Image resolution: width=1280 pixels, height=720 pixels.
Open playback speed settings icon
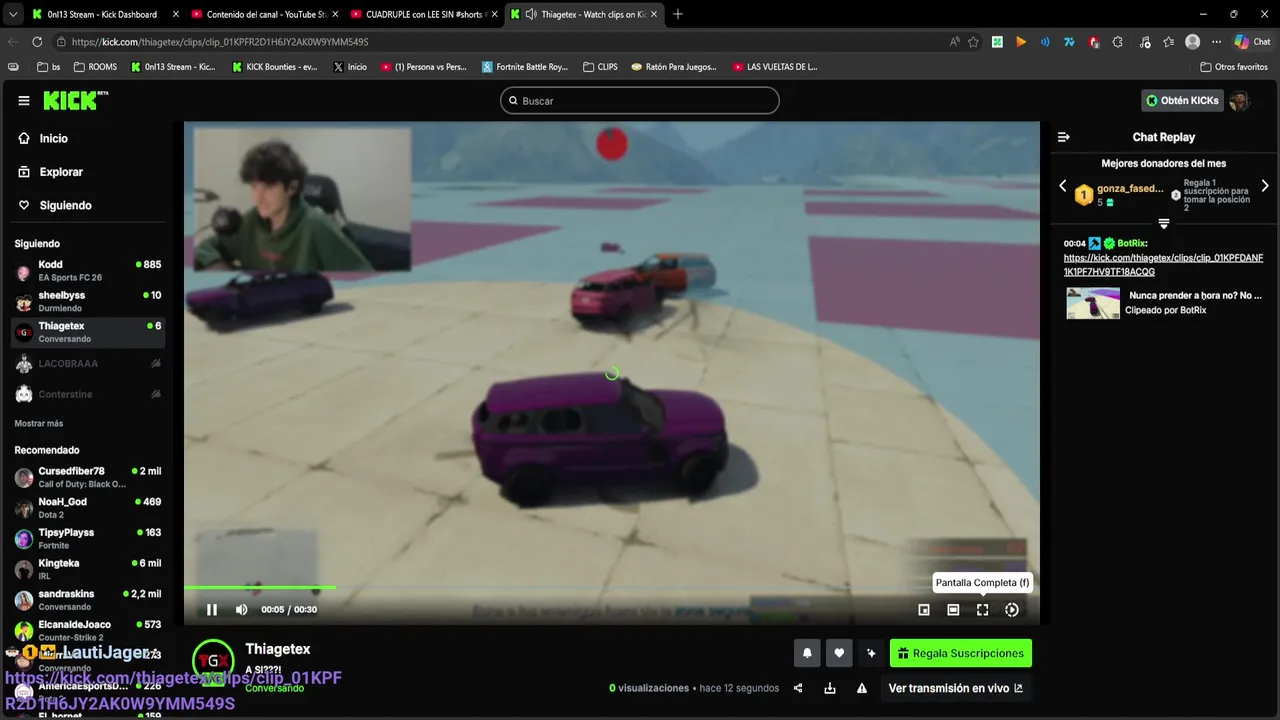(1012, 610)
